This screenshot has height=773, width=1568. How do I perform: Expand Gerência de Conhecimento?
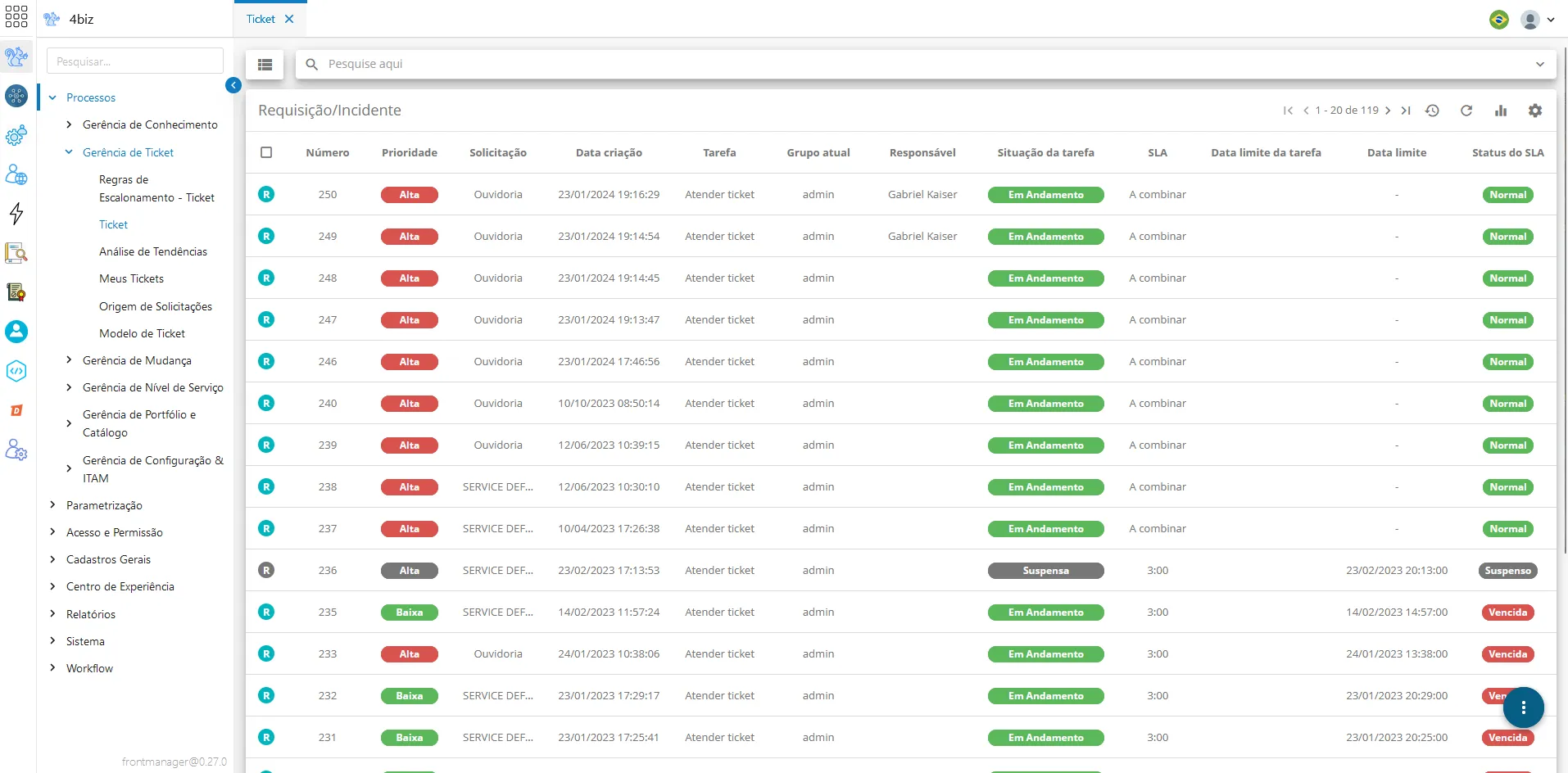pyautogui.click(x=69, y=124)
